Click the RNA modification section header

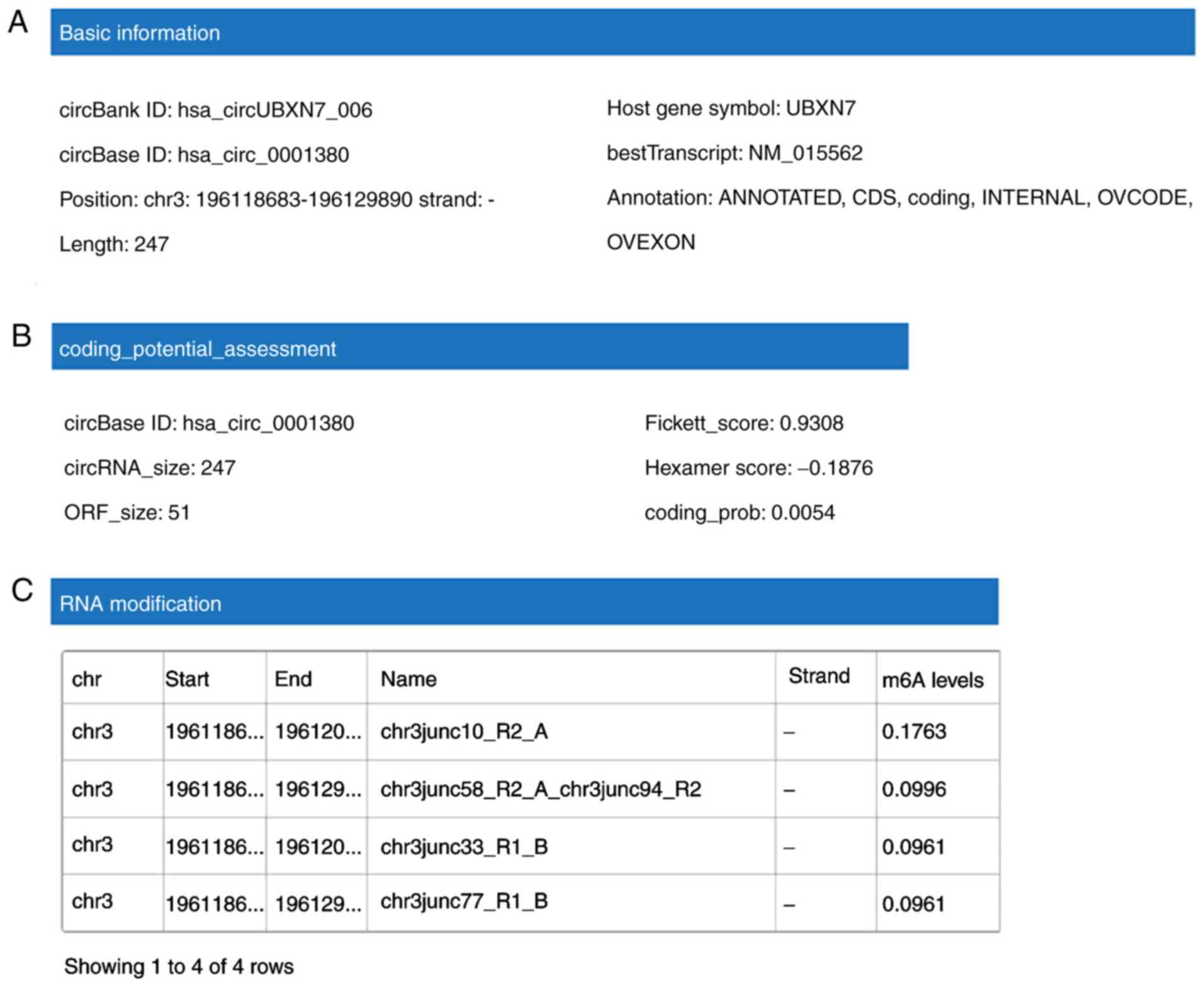140,603
